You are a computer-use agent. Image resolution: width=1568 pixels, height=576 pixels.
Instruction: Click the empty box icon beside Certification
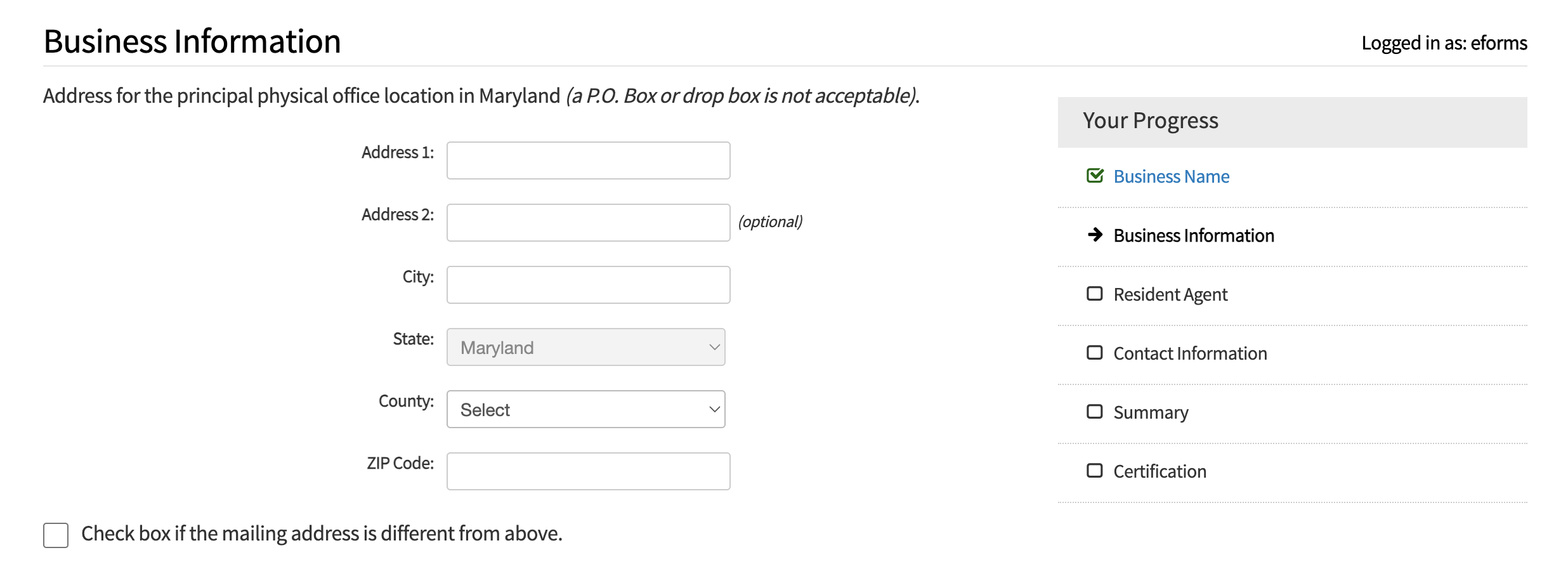click(1095, 471)
